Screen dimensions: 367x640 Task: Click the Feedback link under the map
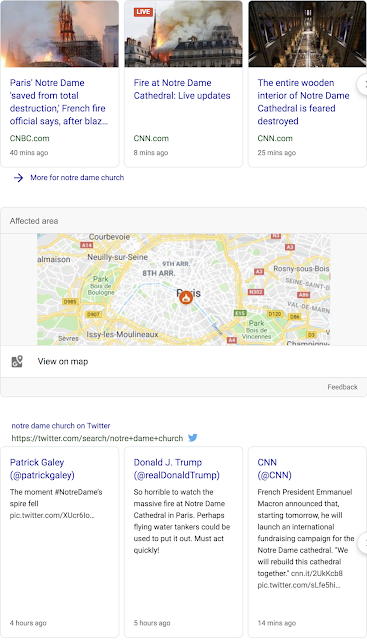(342, 387)
